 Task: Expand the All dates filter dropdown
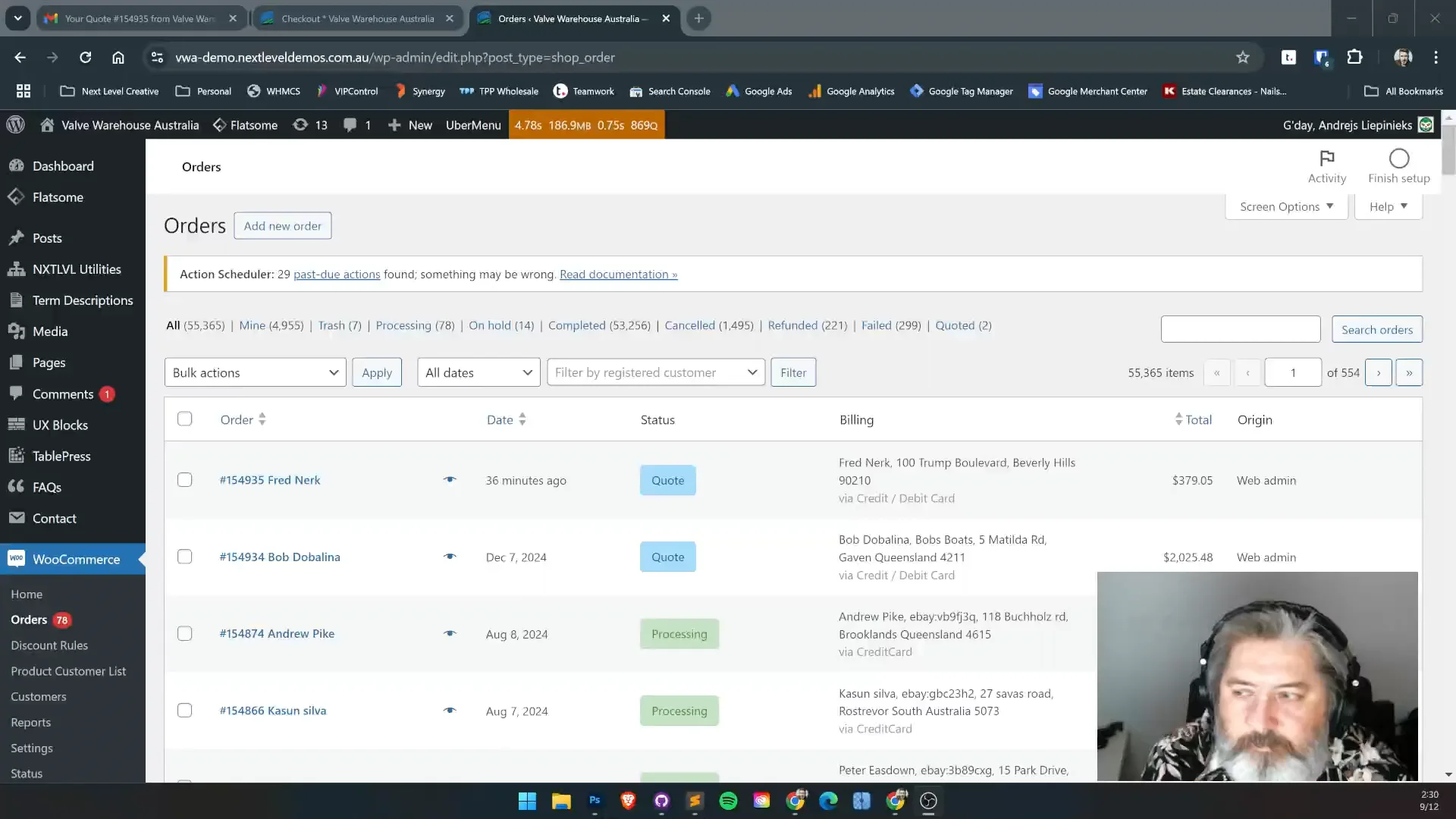coord(478,372)
